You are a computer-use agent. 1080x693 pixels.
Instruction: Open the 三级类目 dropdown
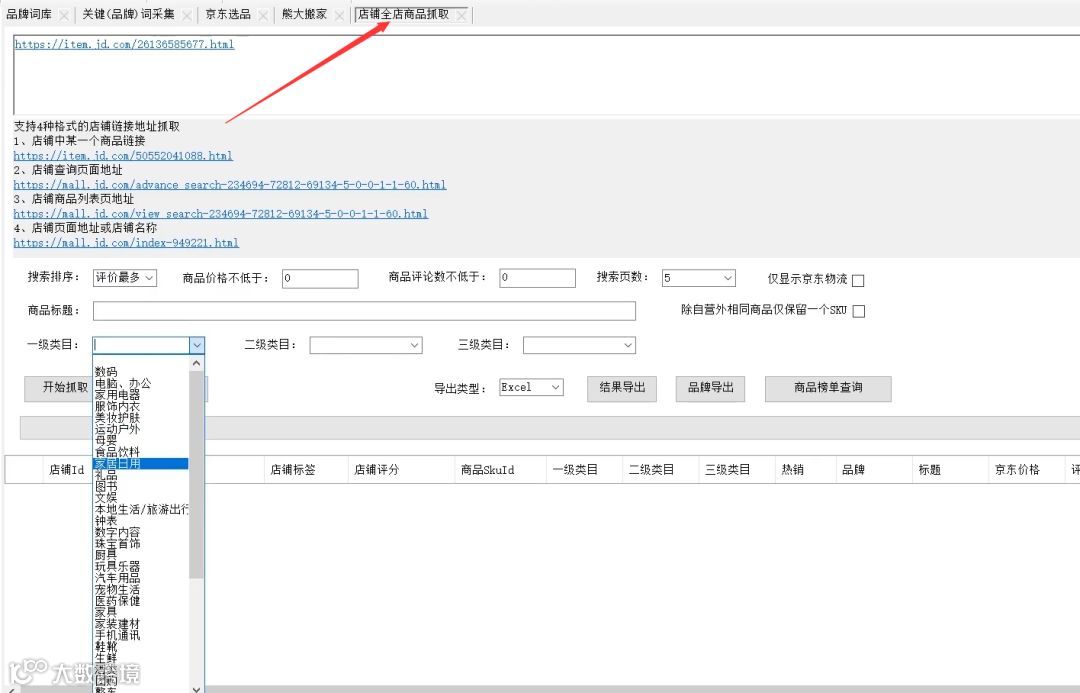579,345
